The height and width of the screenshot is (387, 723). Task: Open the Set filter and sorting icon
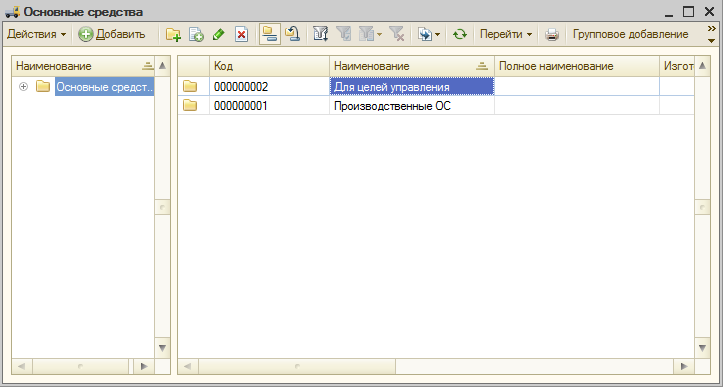click(x=321, y=35)
